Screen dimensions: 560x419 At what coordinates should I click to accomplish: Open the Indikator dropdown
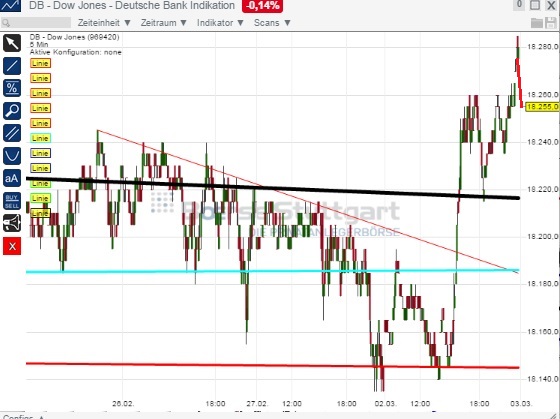pos(220,23)
